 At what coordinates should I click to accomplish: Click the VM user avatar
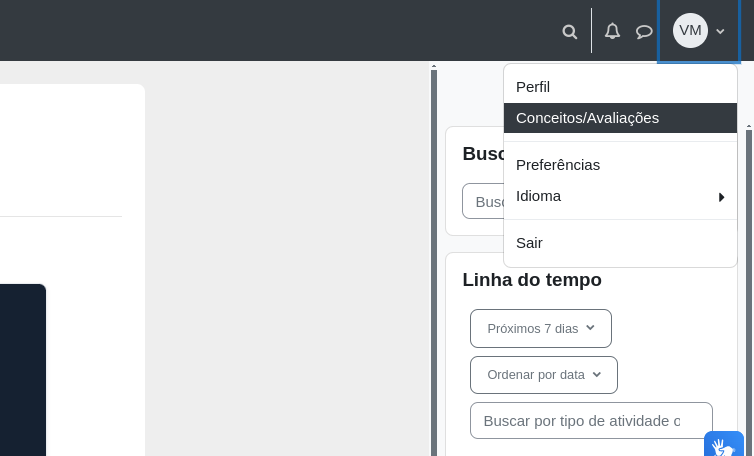[690, 30]
